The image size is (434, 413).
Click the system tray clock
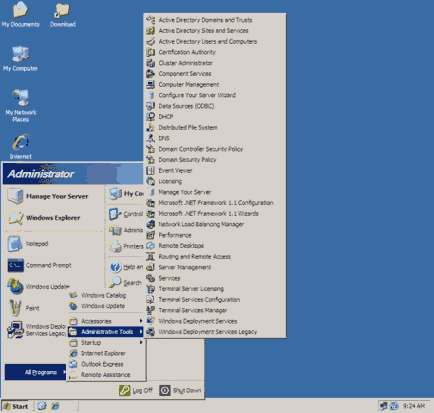[414, 406]
